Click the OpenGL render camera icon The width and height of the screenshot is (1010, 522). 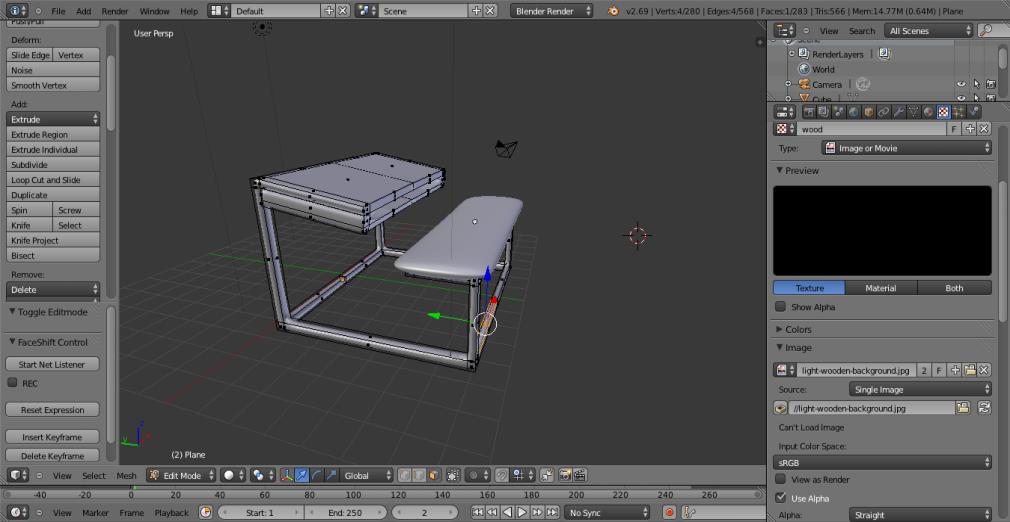coord(565,476)
